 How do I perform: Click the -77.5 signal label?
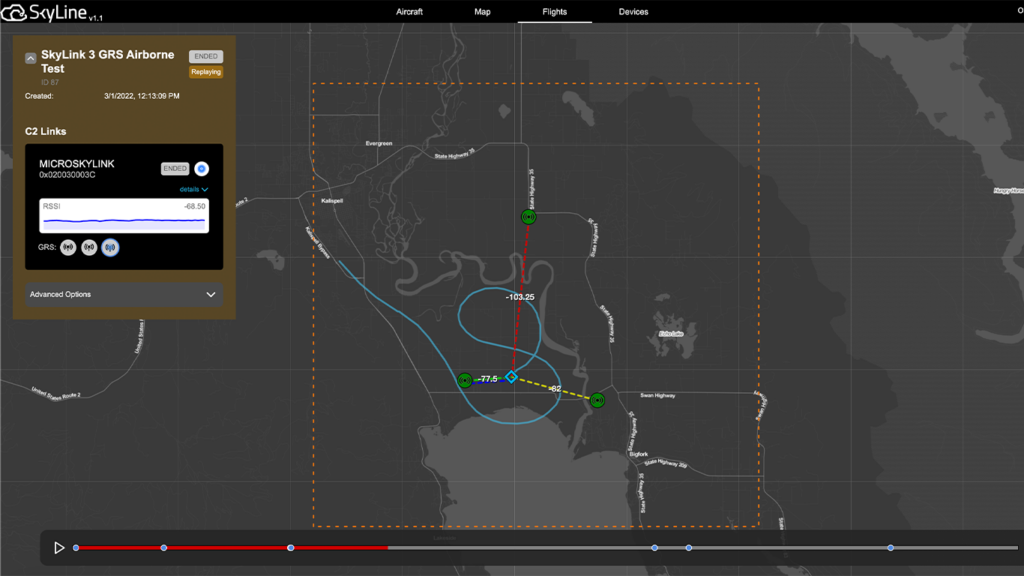click(488, 379)
